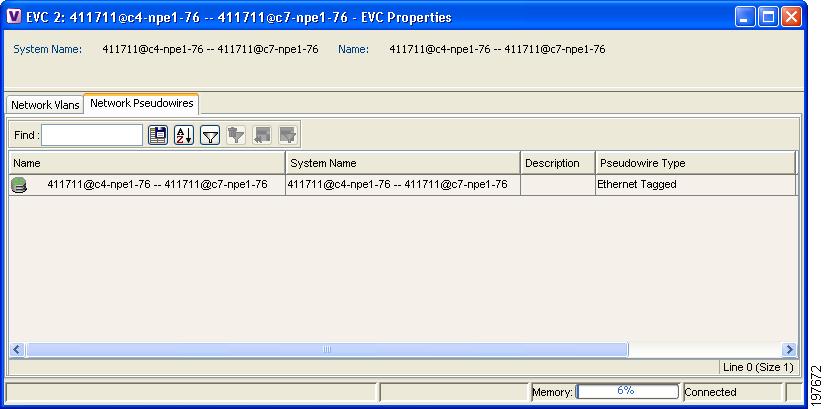Close the EVC Properties window
The image size is (824, 409).
point(791,17)
